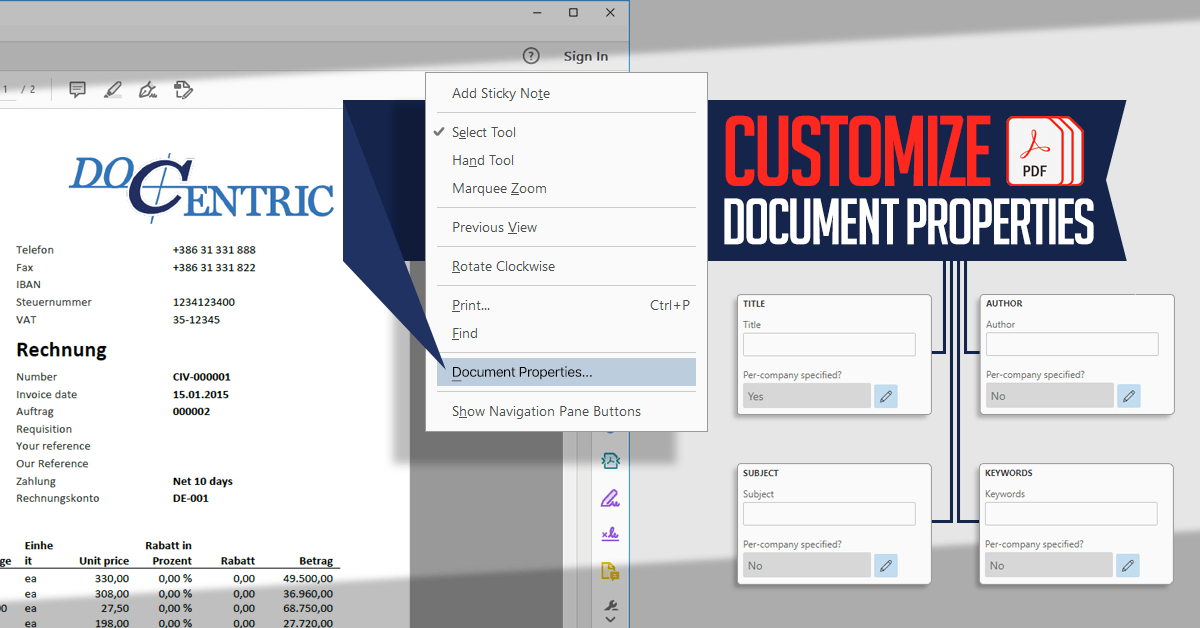The image size is (1200, 628).
Task: Click Telefon number +386 31 331 888
Action: click(214, 250)
